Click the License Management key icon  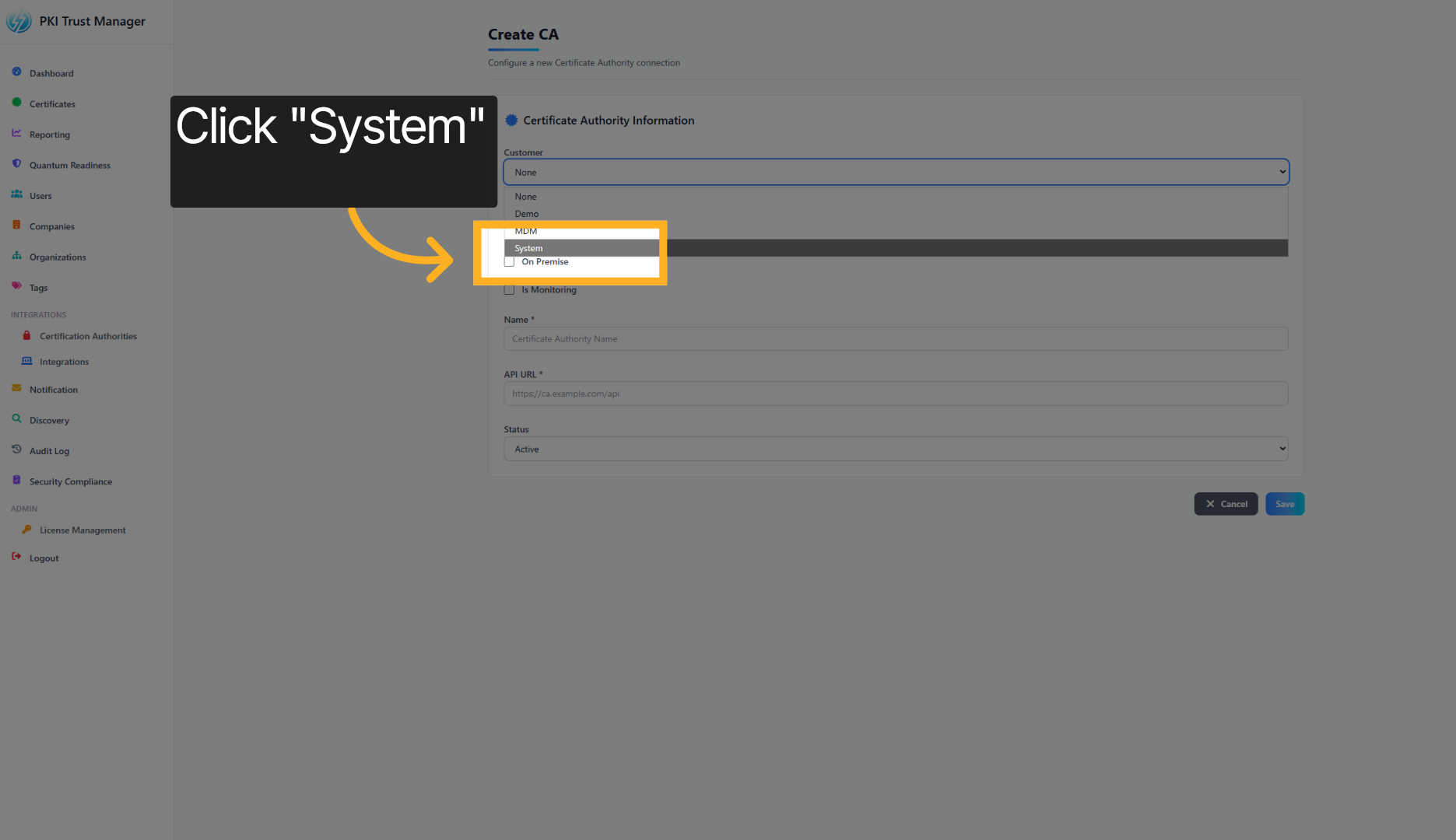(x=26, y=529)
